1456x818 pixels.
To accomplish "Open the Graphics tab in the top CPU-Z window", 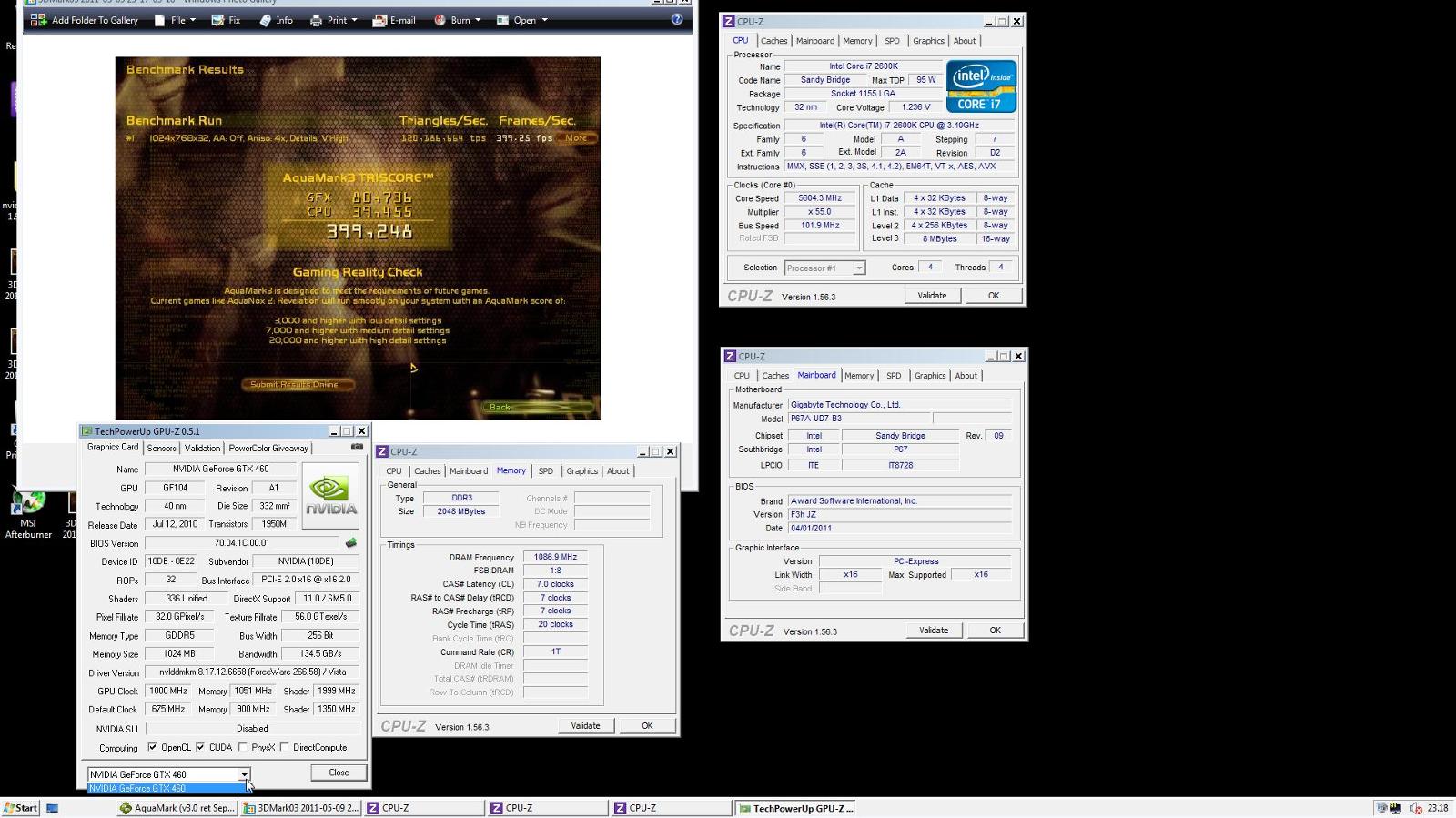I will (928, 41).
